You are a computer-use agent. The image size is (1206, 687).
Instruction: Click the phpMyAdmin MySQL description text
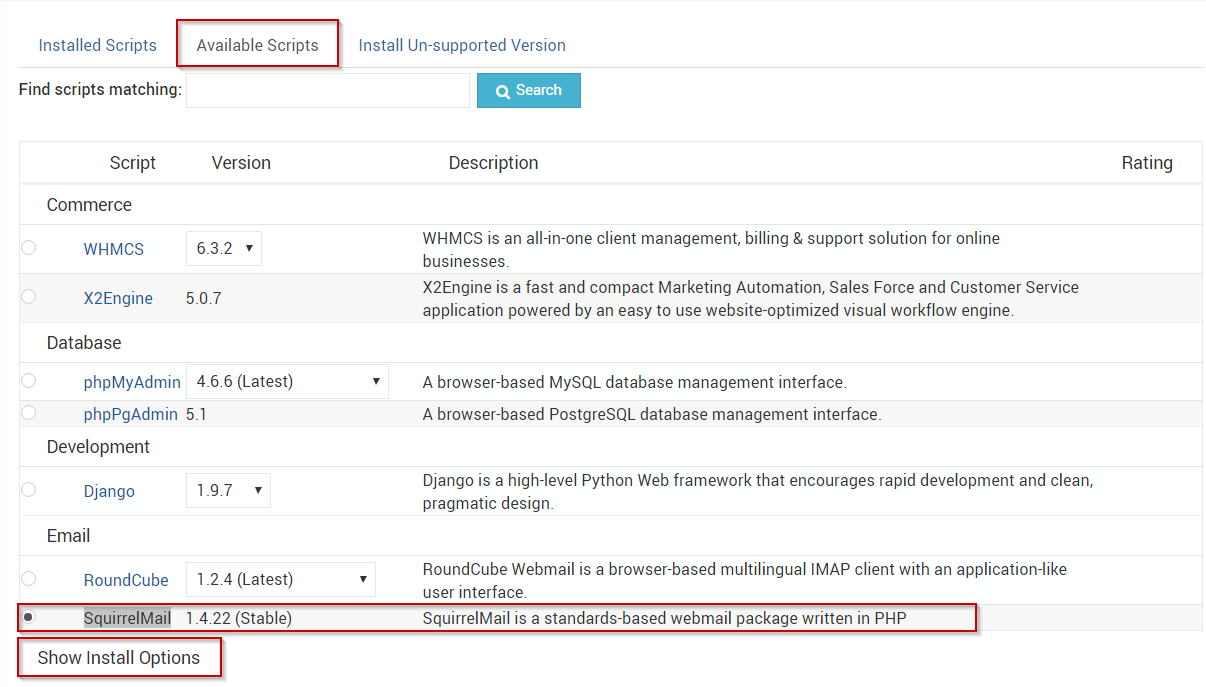point(635,382)
